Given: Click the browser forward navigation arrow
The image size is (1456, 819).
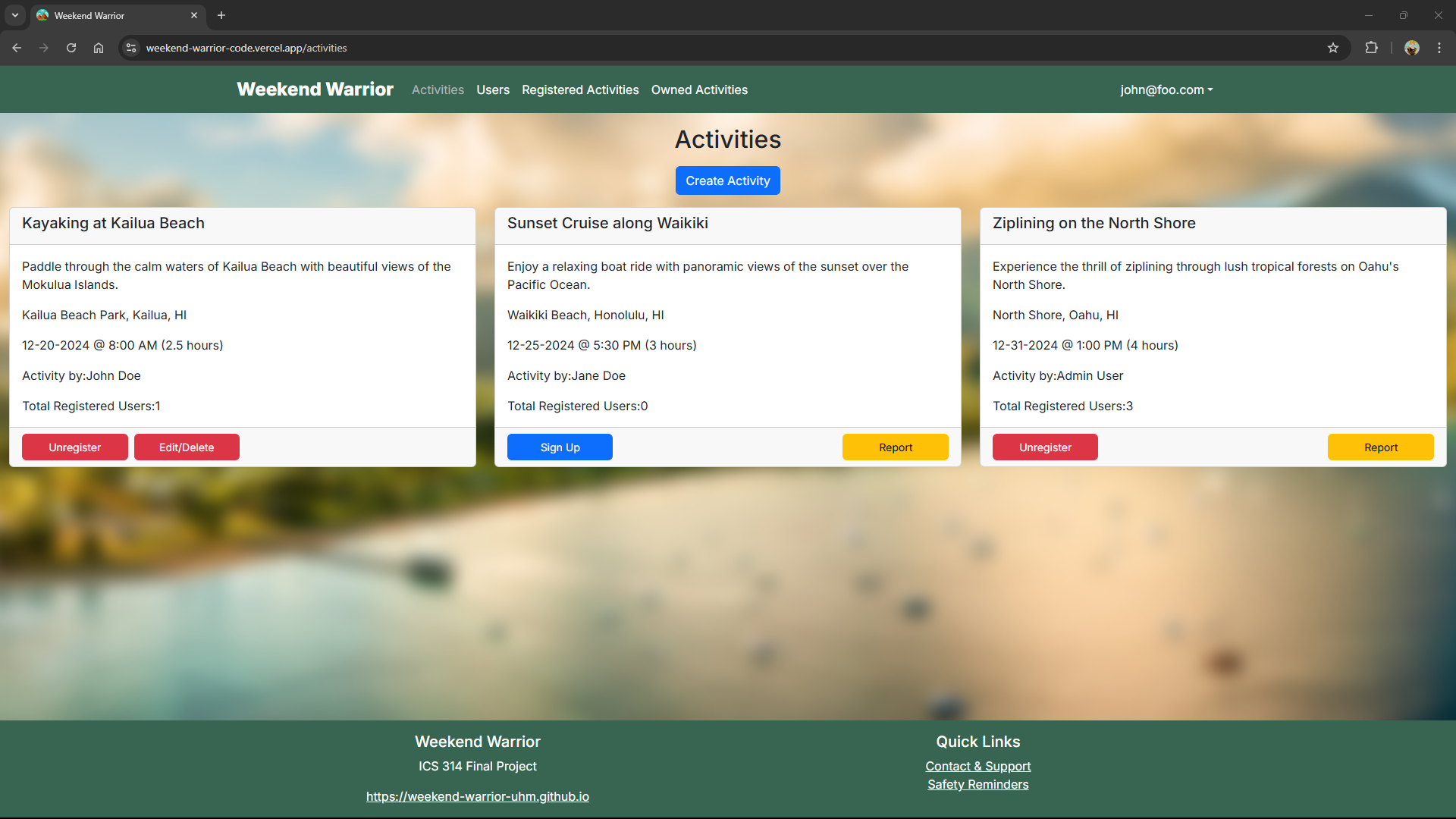Looking at the screenshot, I should tap(44, 48).
